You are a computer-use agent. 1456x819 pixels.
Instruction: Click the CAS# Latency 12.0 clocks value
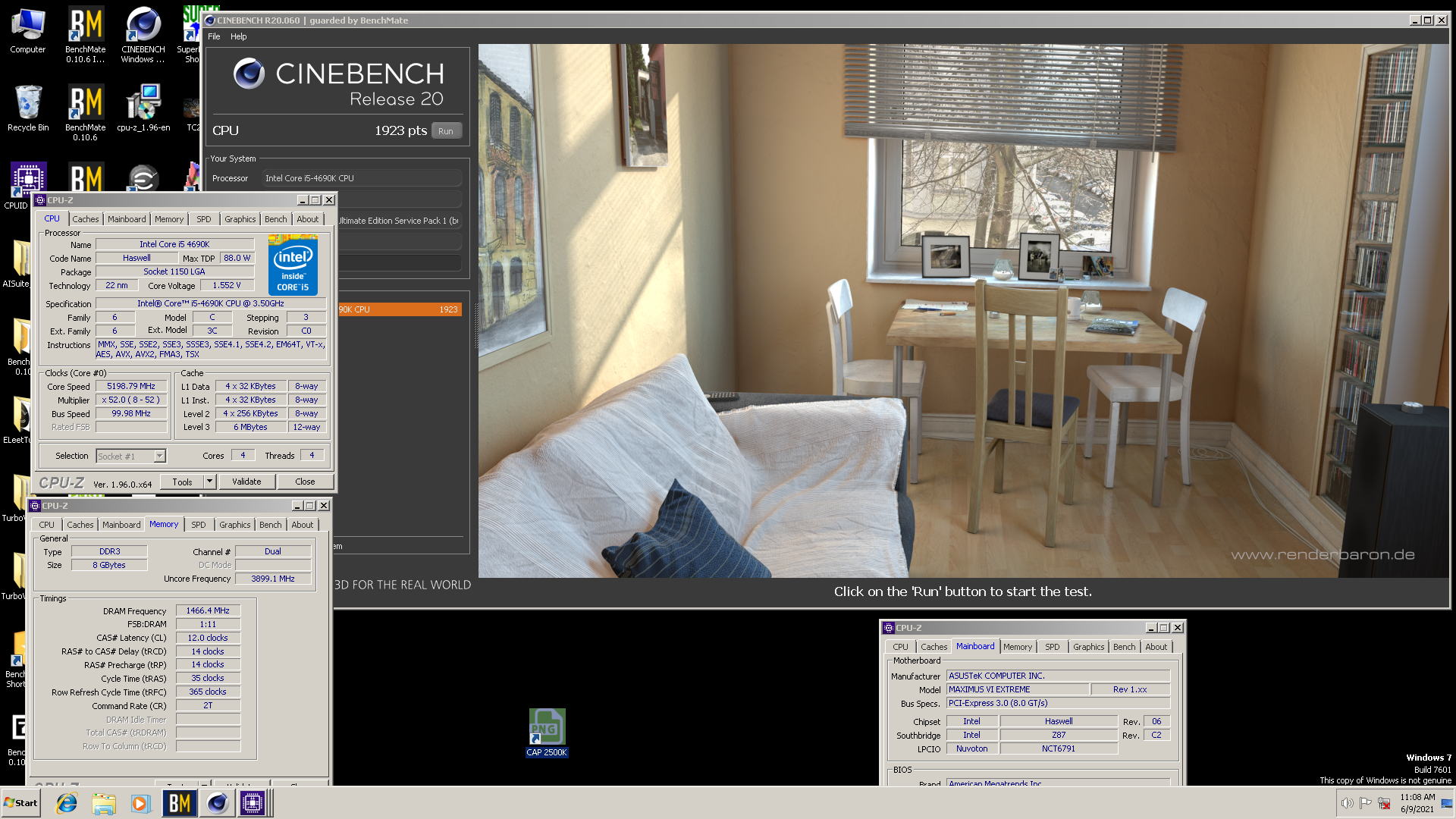point(208,638)
